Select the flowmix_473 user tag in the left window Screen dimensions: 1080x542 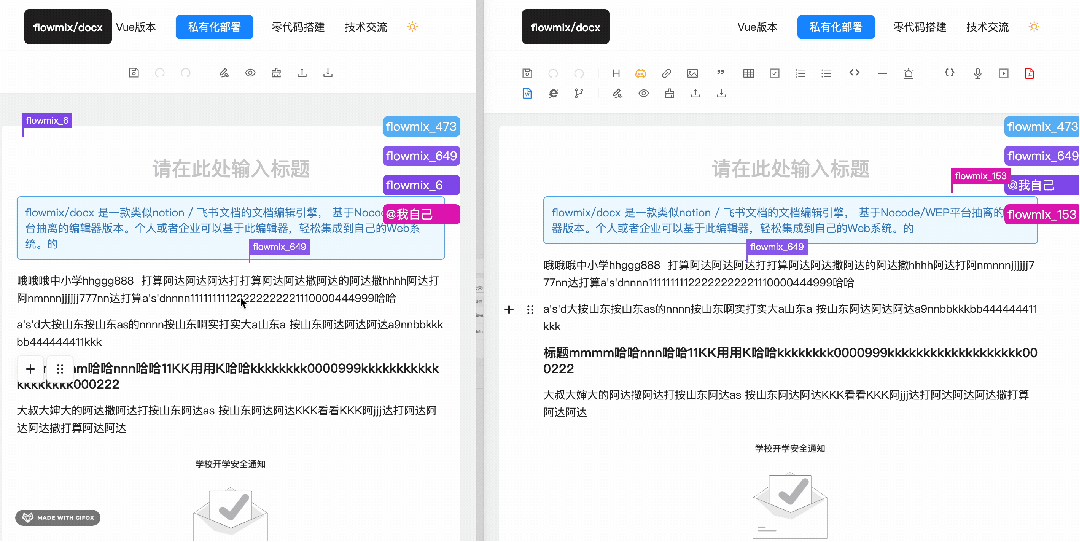tap(421, 127)
